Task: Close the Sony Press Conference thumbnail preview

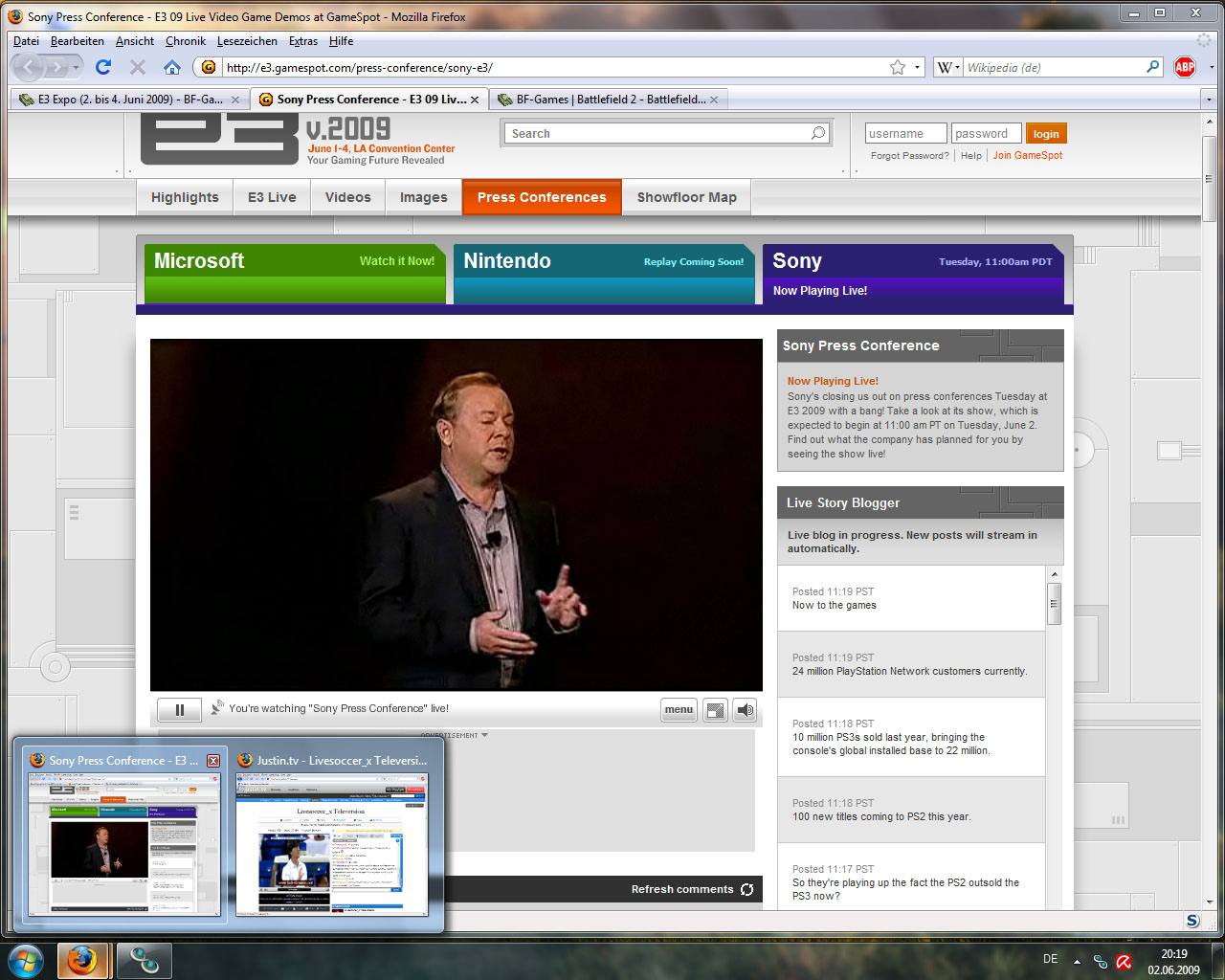Action: [x=213, y=761]
